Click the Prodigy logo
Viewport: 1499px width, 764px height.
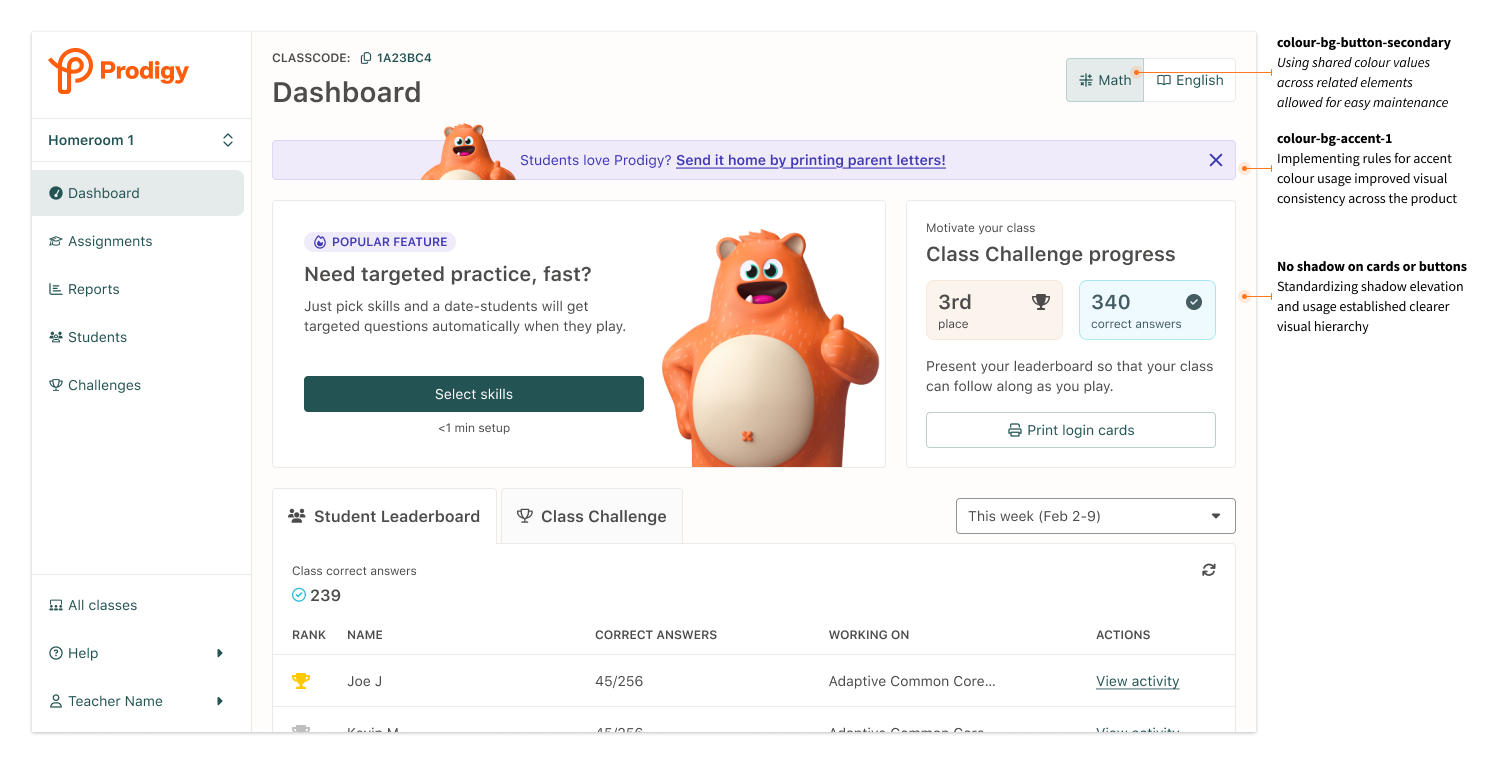point(119,71)
